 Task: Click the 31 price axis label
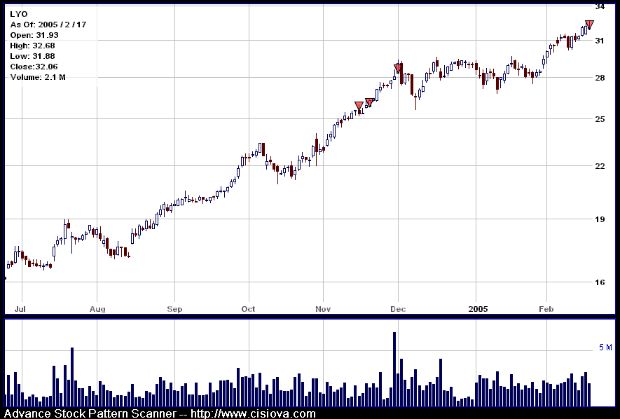tap(600, 41)
